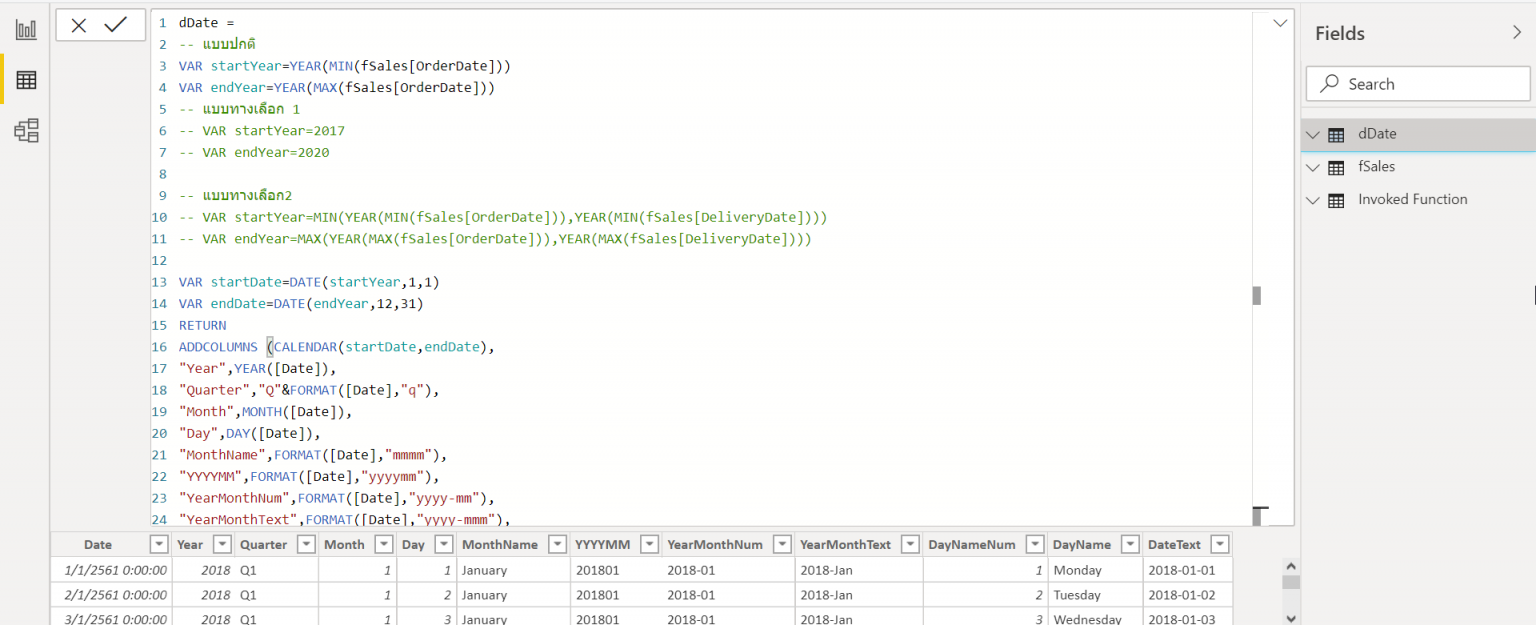Place cursor on line 1 dDate =
The image size is (1536, 625).
[x=206, y=22]
